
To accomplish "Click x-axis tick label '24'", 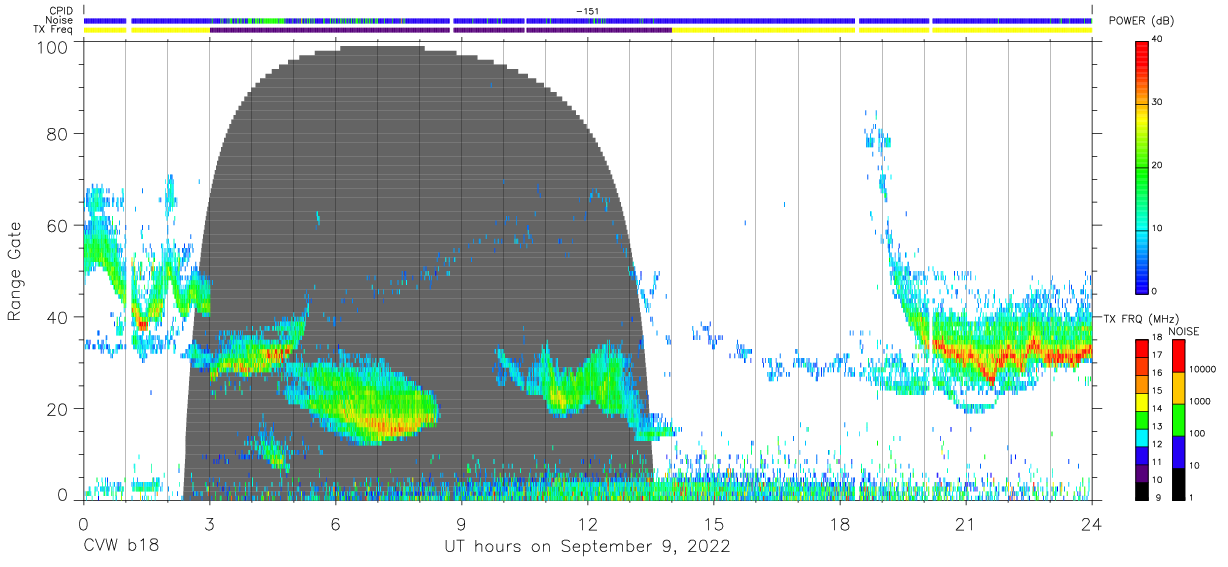I will click(1092, 524).
